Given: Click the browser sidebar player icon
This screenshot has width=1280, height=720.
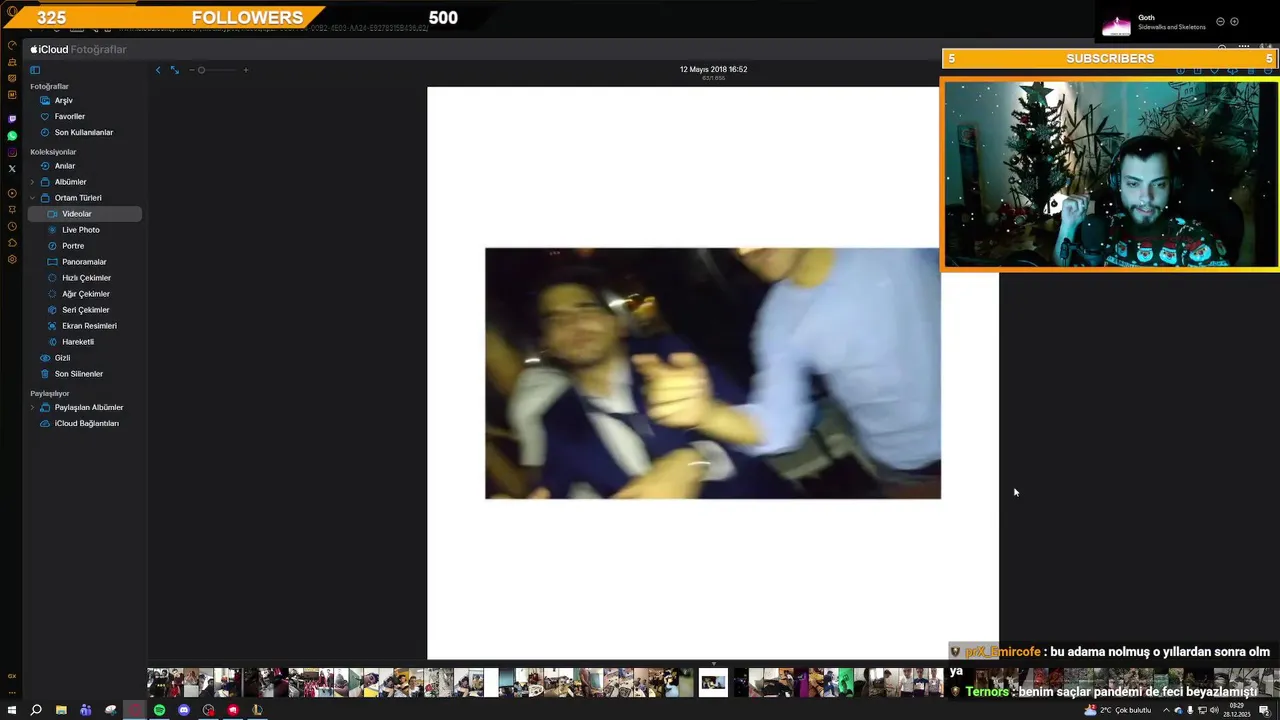Looking at the screenshot, I should tap(12, 193).
